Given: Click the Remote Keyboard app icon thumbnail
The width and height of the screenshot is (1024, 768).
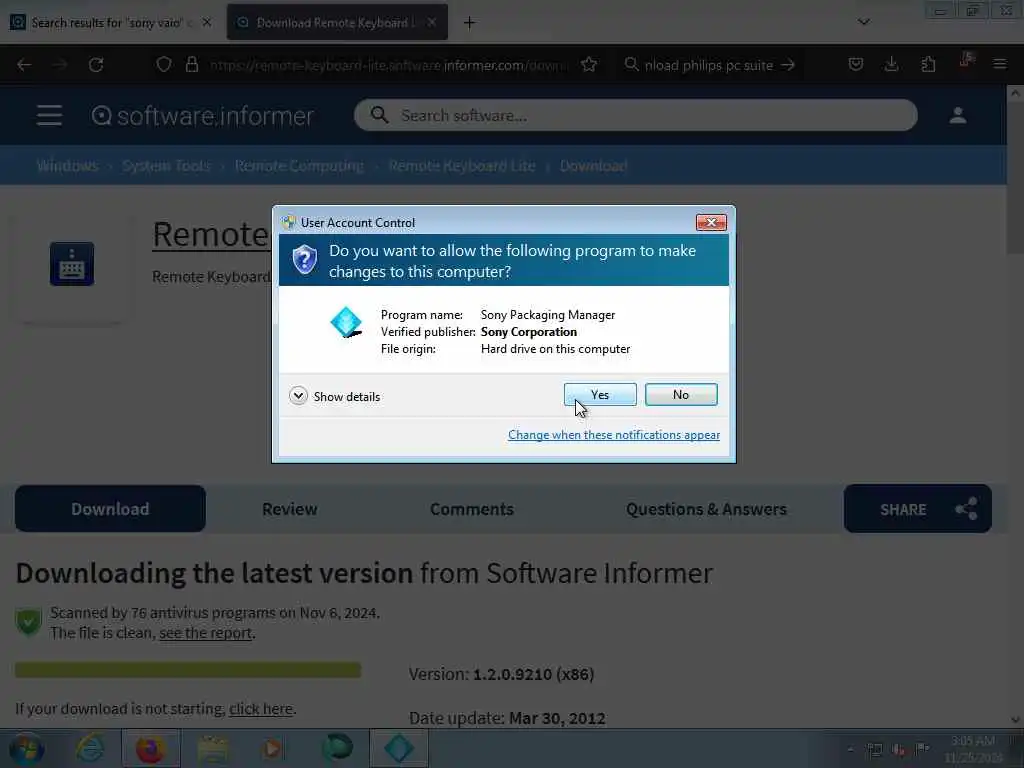Looking at the screenshot, I should pos(72,264).
